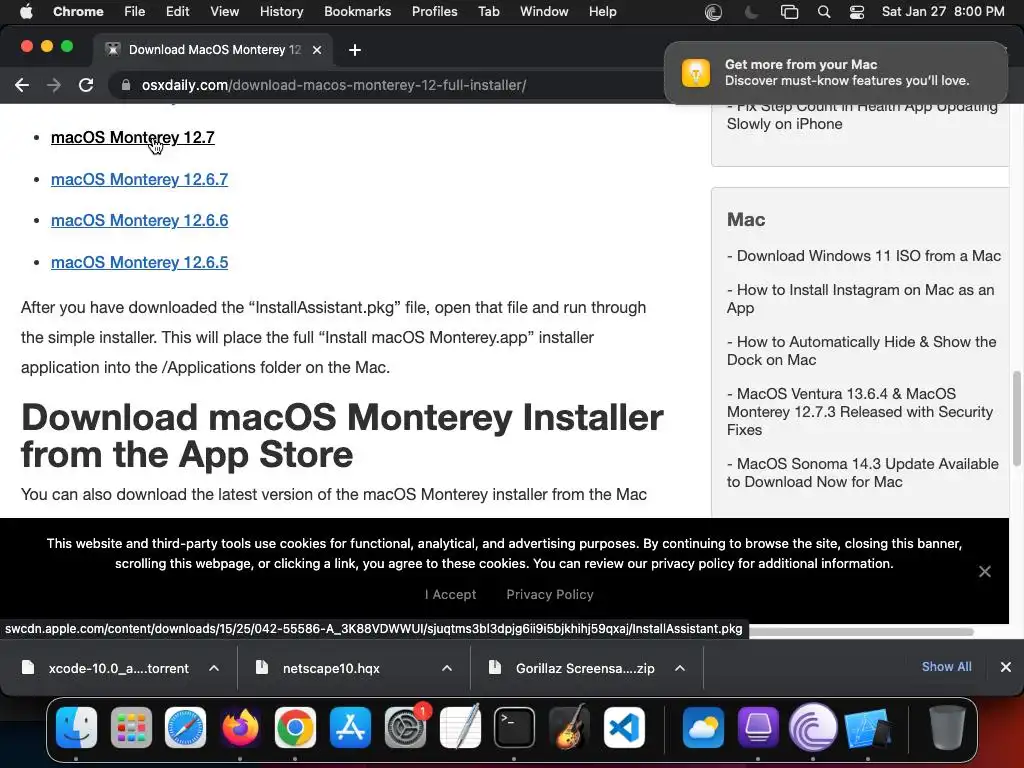Open Automatically Hide & Show the Dock article
Image resolution: width=1024 pixels, height=768 pixels.
click(x=861, y=351)
